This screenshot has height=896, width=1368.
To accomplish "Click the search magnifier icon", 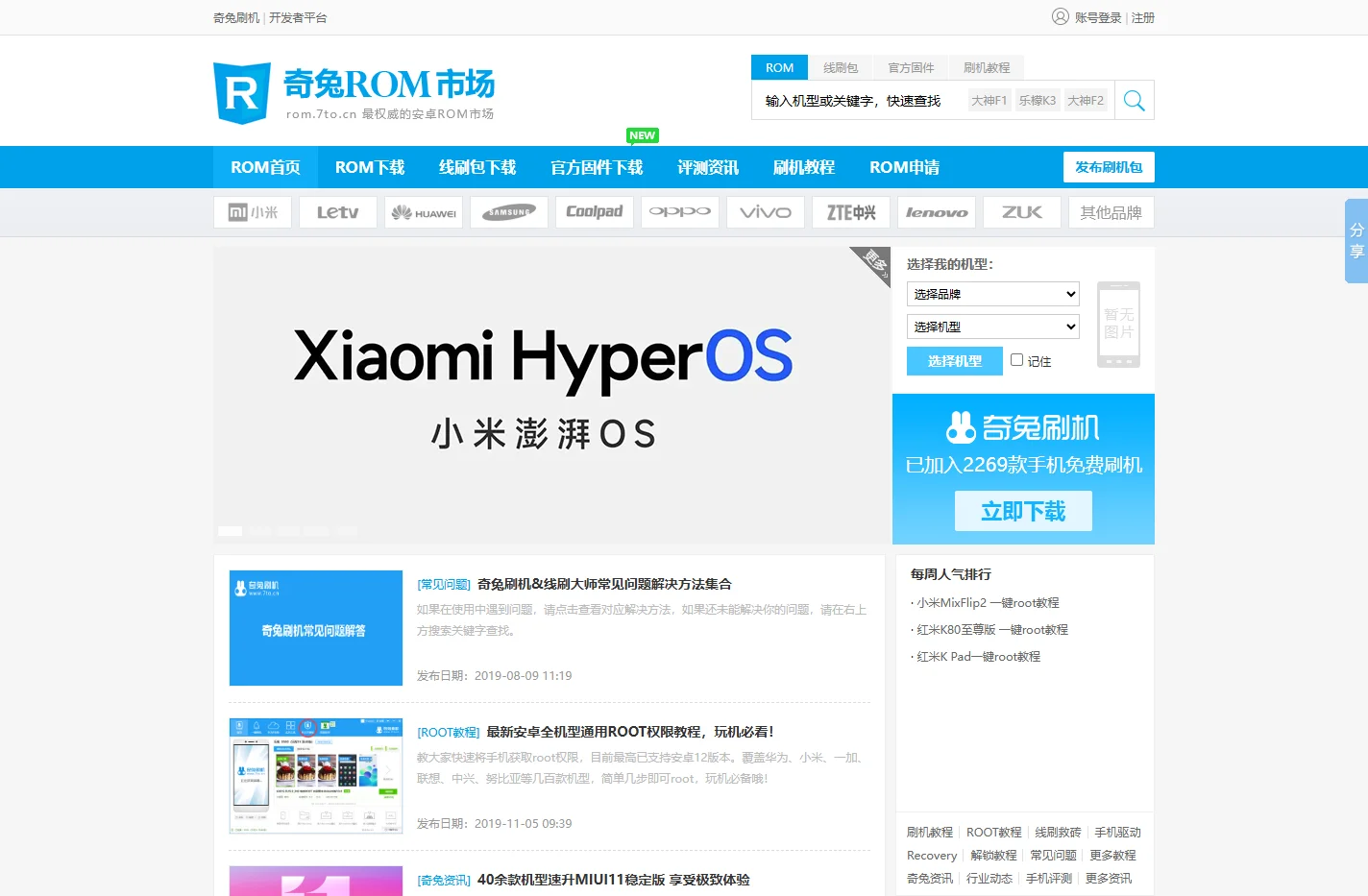I will [1134, 101].
